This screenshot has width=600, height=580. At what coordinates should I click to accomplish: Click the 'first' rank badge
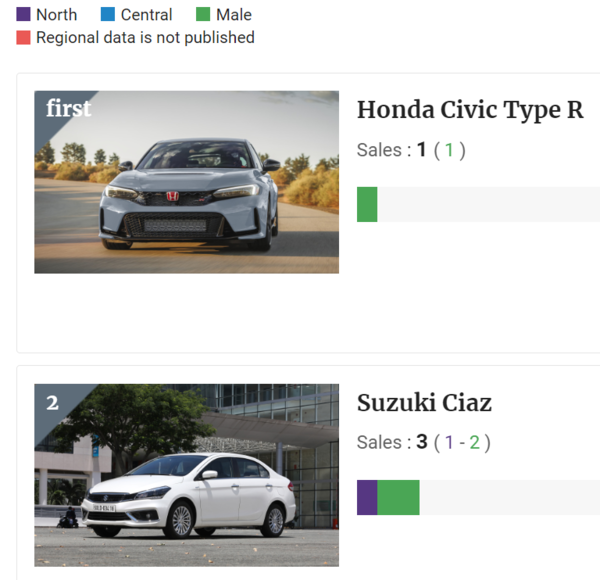[68, 108]
